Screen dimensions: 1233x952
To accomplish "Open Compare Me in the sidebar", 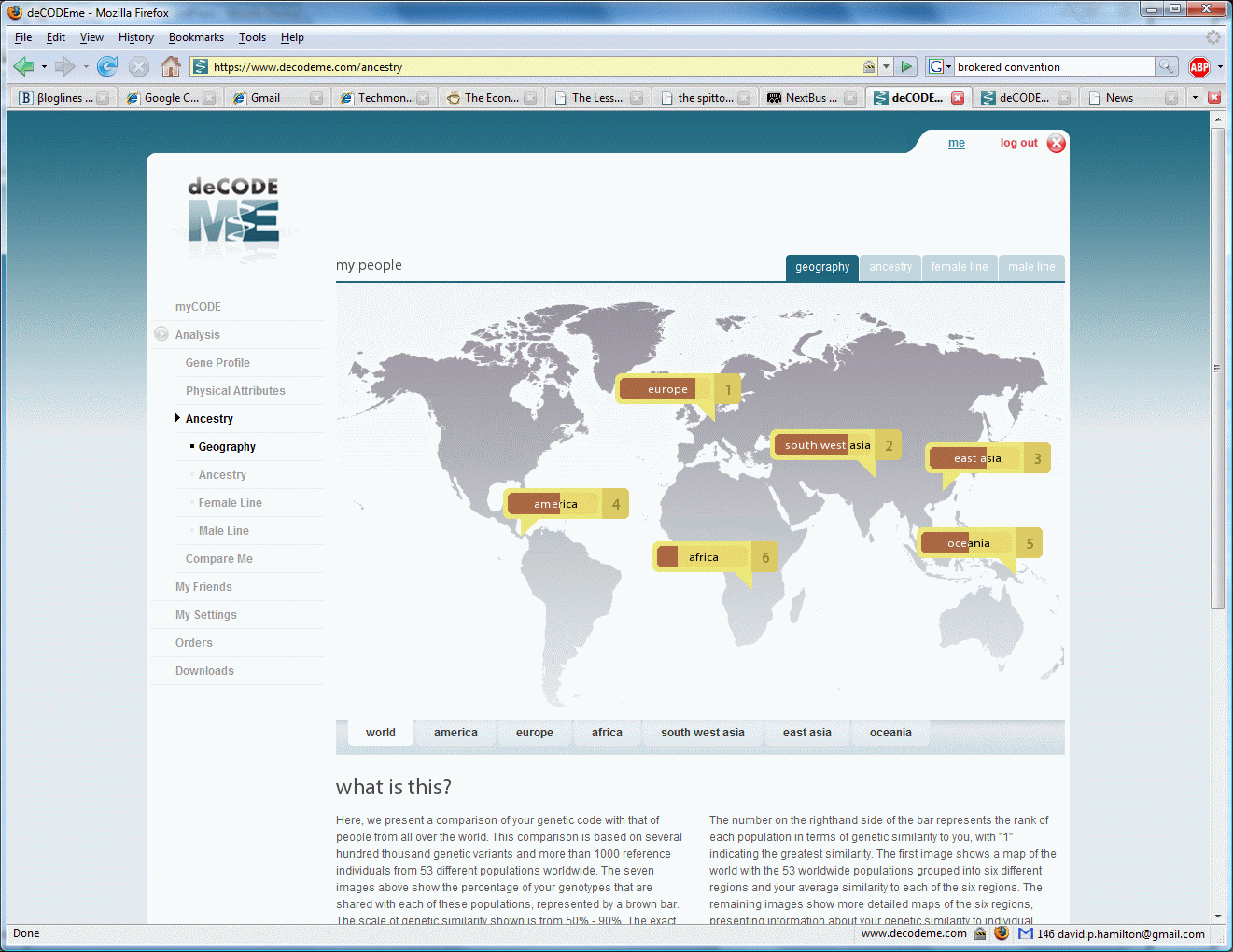I will click(218, 559).
